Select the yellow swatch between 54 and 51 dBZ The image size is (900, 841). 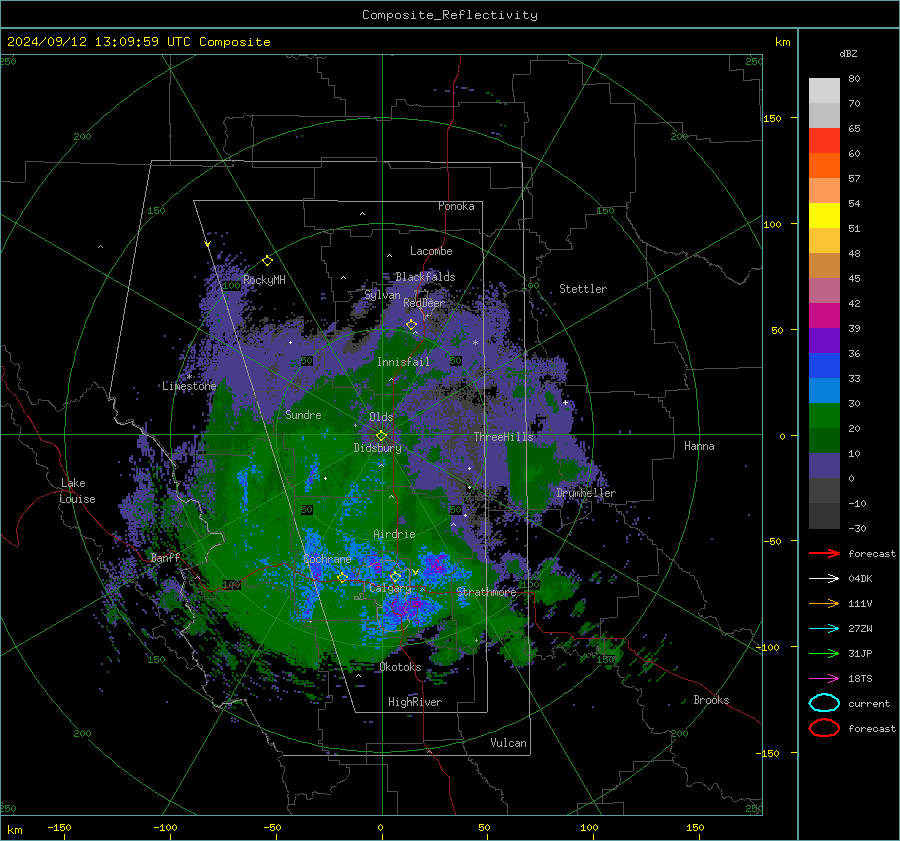tap(824, 216)
